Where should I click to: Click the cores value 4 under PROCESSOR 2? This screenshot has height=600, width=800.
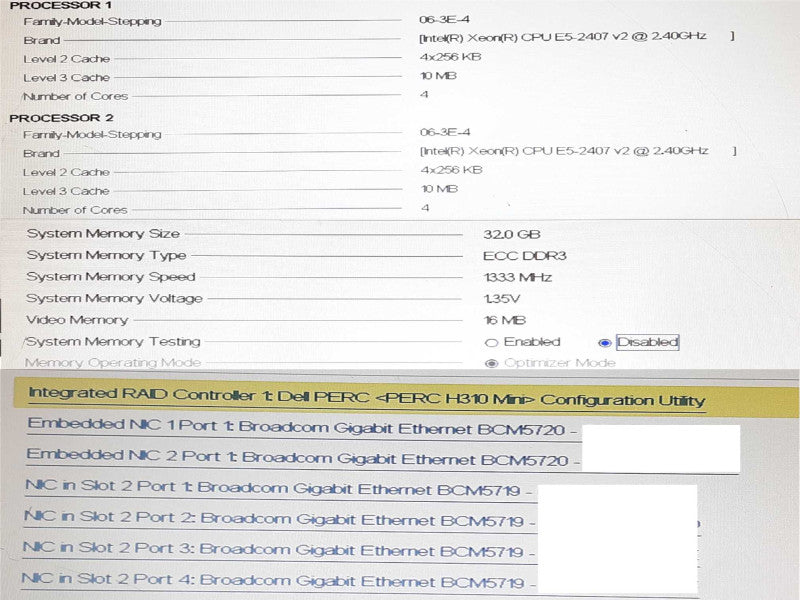click(x=425, y=208)
